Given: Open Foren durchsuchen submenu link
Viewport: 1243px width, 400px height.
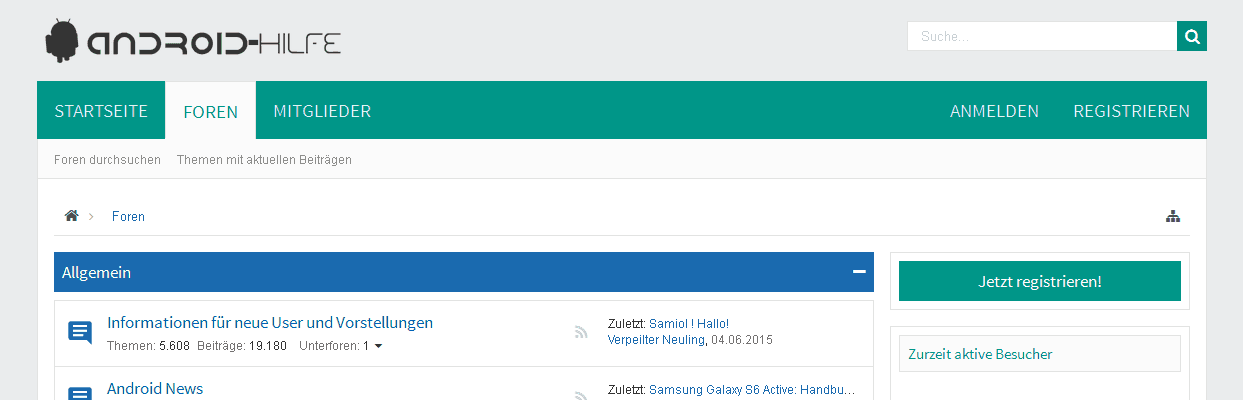Looking at the screenshot, I should [x=107, y=160].
